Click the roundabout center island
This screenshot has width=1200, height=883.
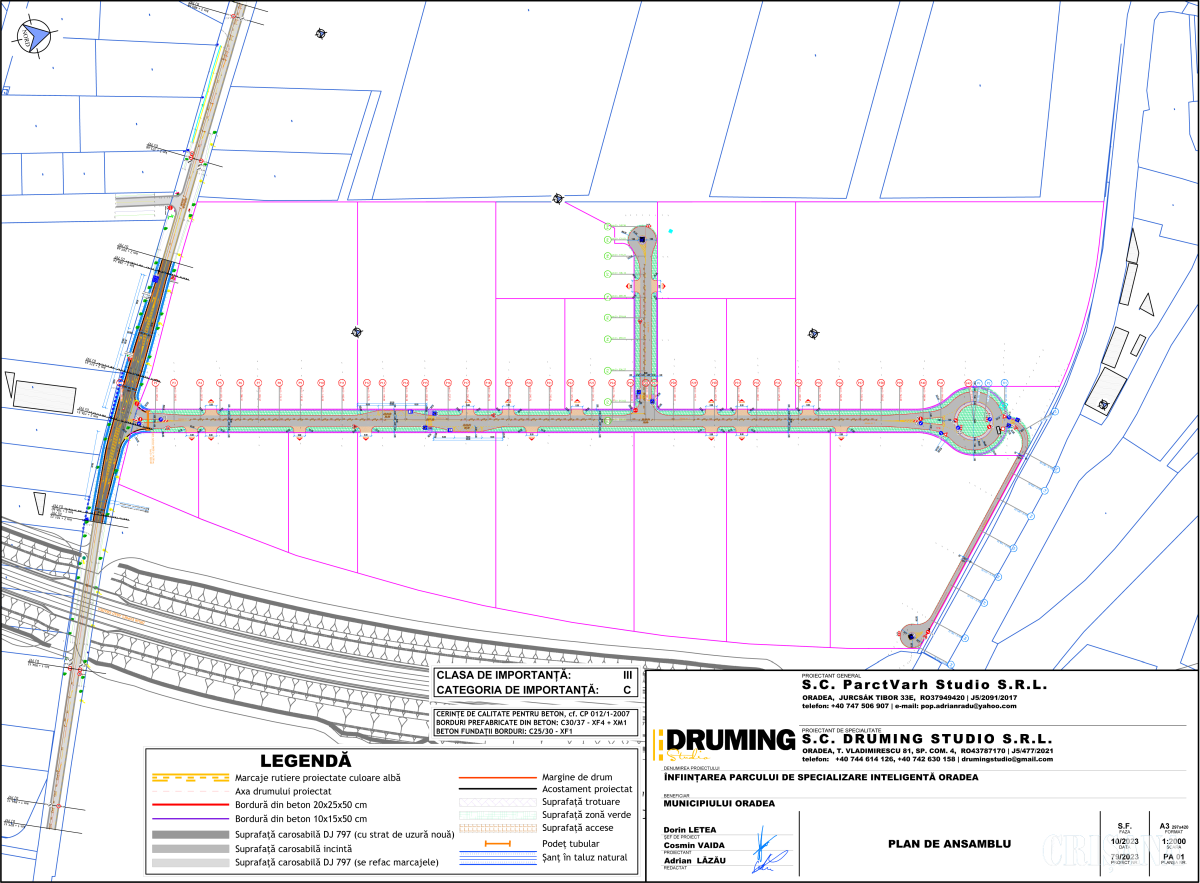(970, 420)
